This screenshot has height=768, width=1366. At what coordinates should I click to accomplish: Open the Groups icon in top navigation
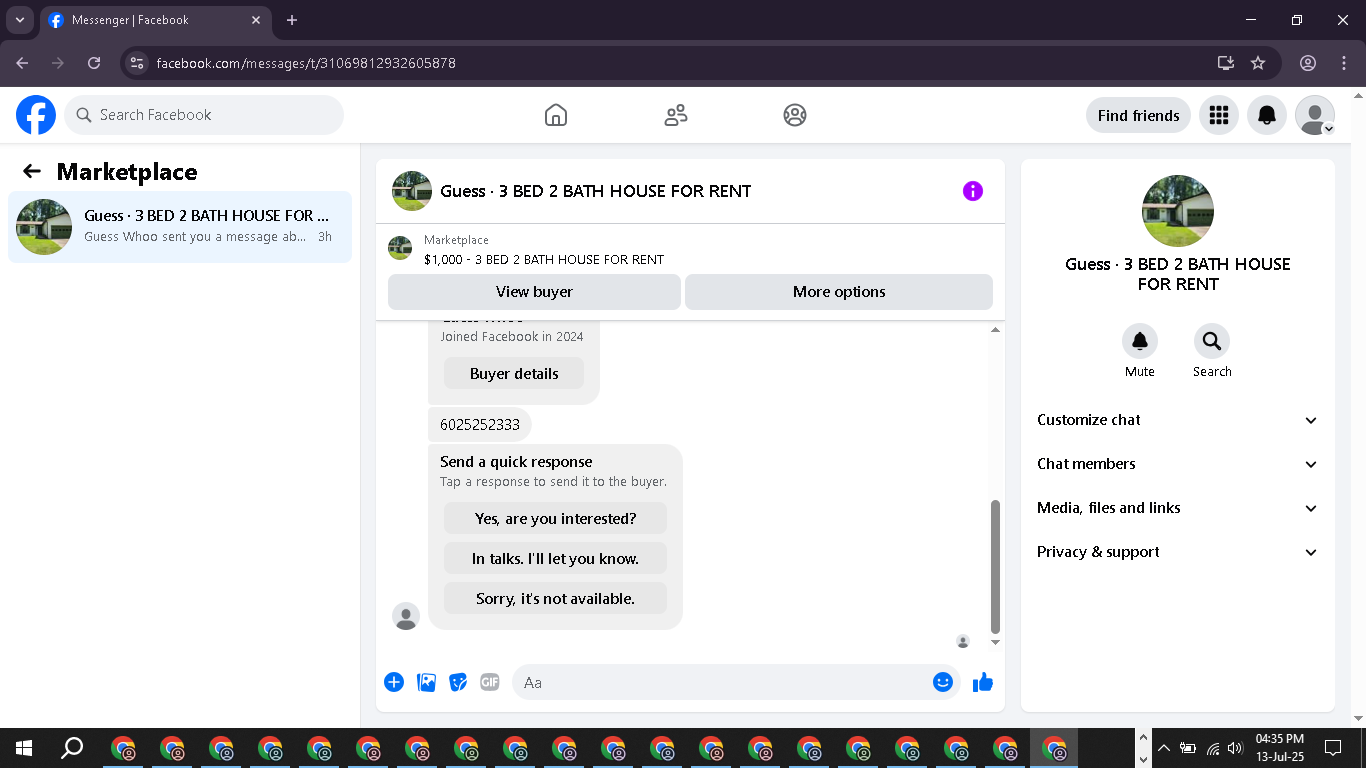pyautogui.click(x=795, y=115)
